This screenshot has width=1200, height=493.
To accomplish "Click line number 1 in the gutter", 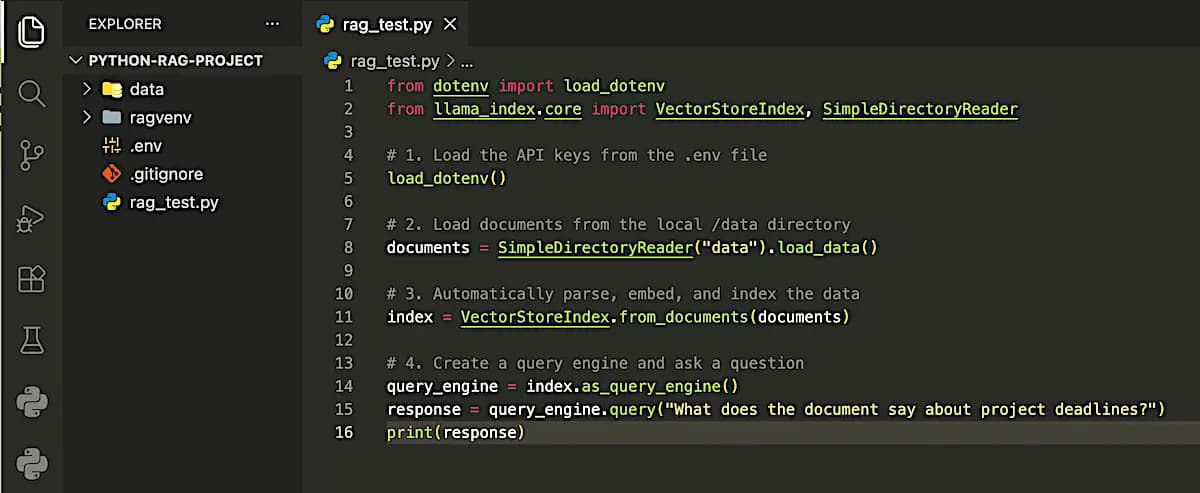I will tap(348, 86).
